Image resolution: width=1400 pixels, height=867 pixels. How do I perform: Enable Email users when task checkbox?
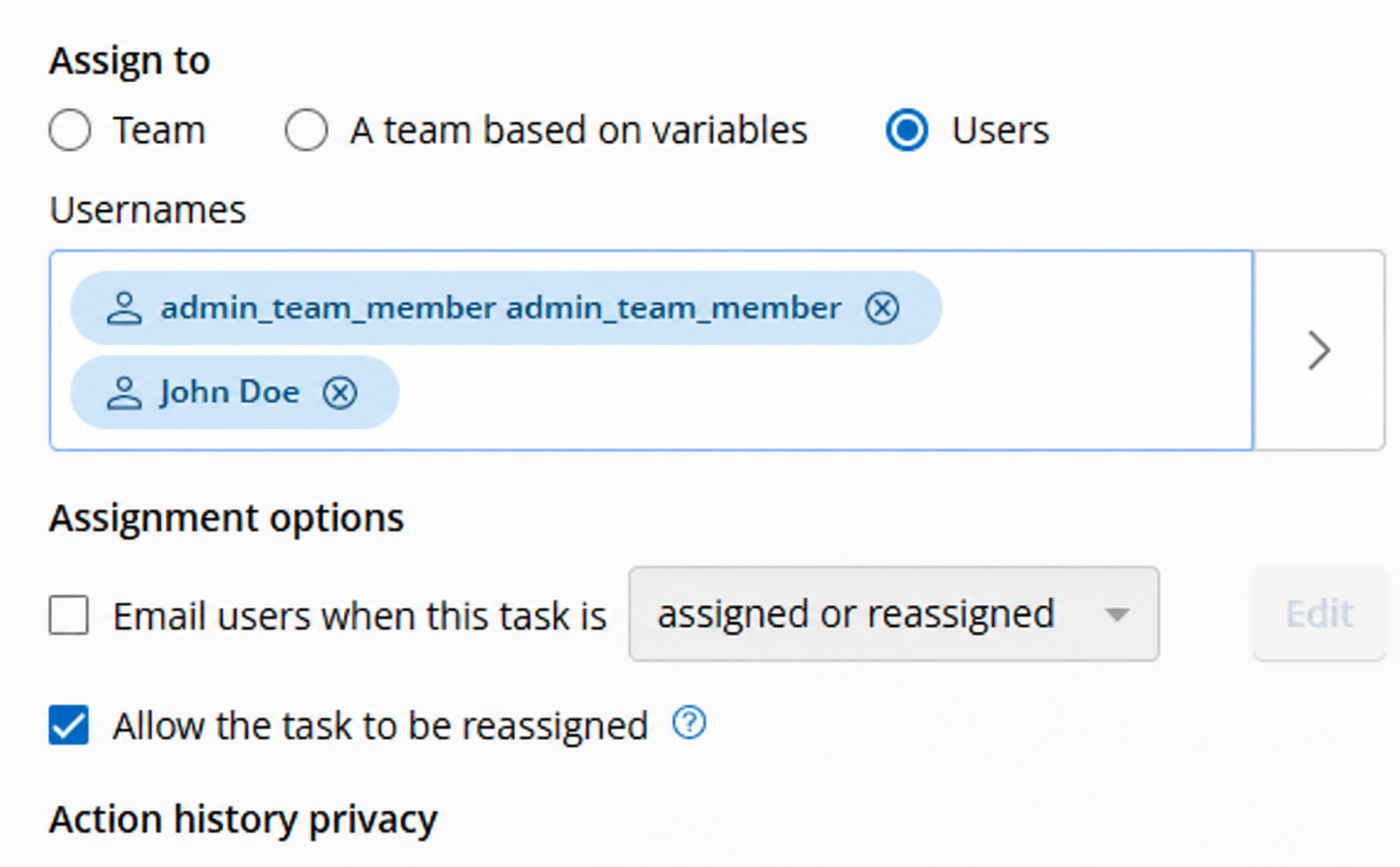pyautogui.click(x=69, y=615)
